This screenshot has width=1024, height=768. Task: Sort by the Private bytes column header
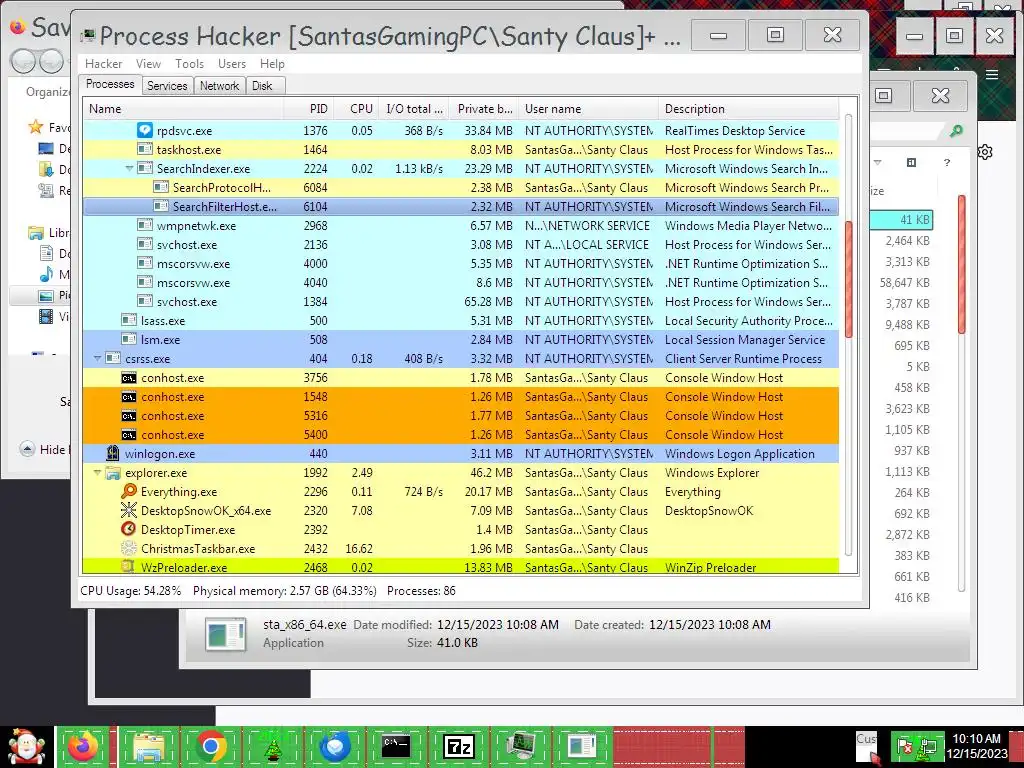pyautogui.click(x=483, y=109)
